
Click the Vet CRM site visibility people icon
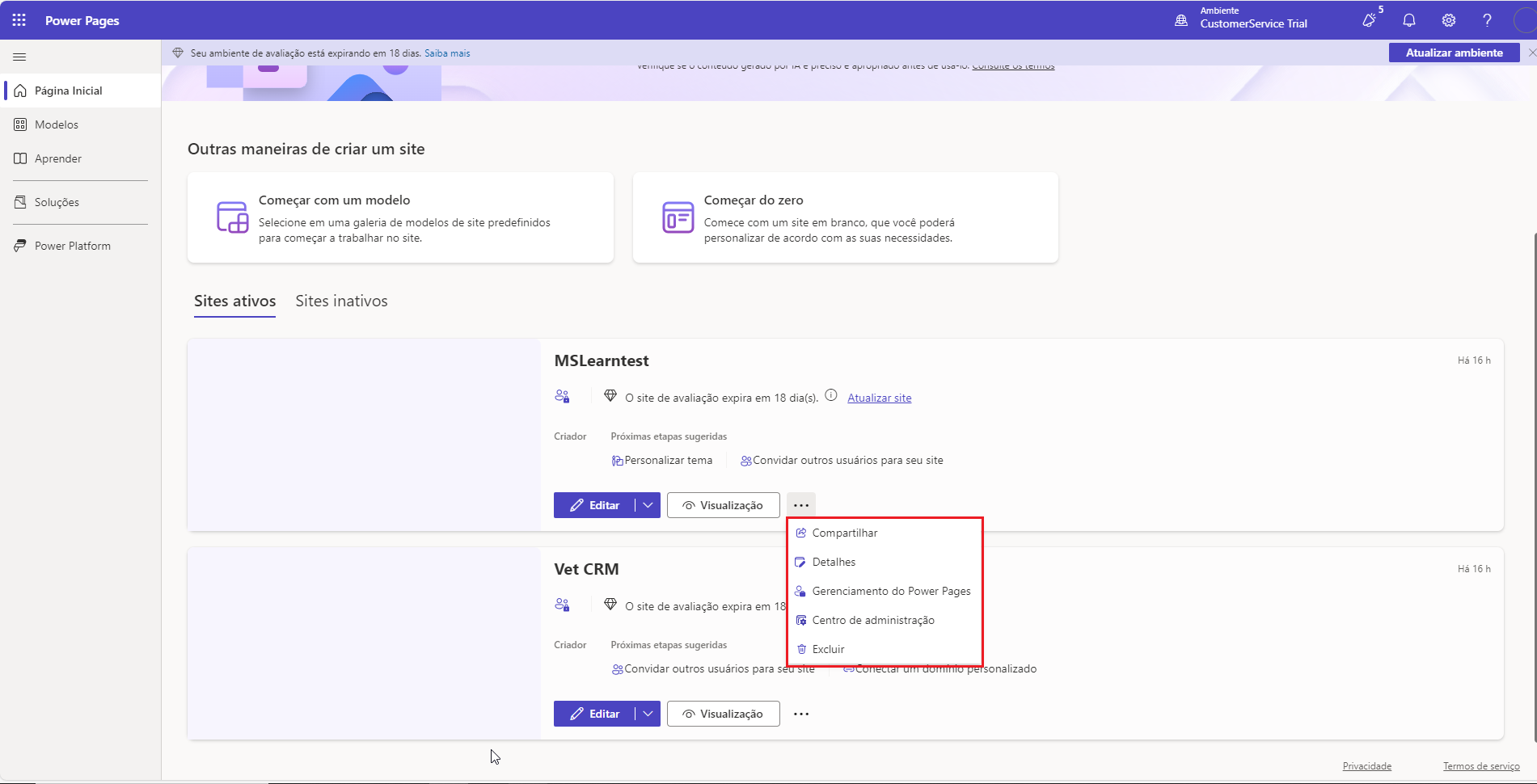pyautogui.click(x=562, y=605)
